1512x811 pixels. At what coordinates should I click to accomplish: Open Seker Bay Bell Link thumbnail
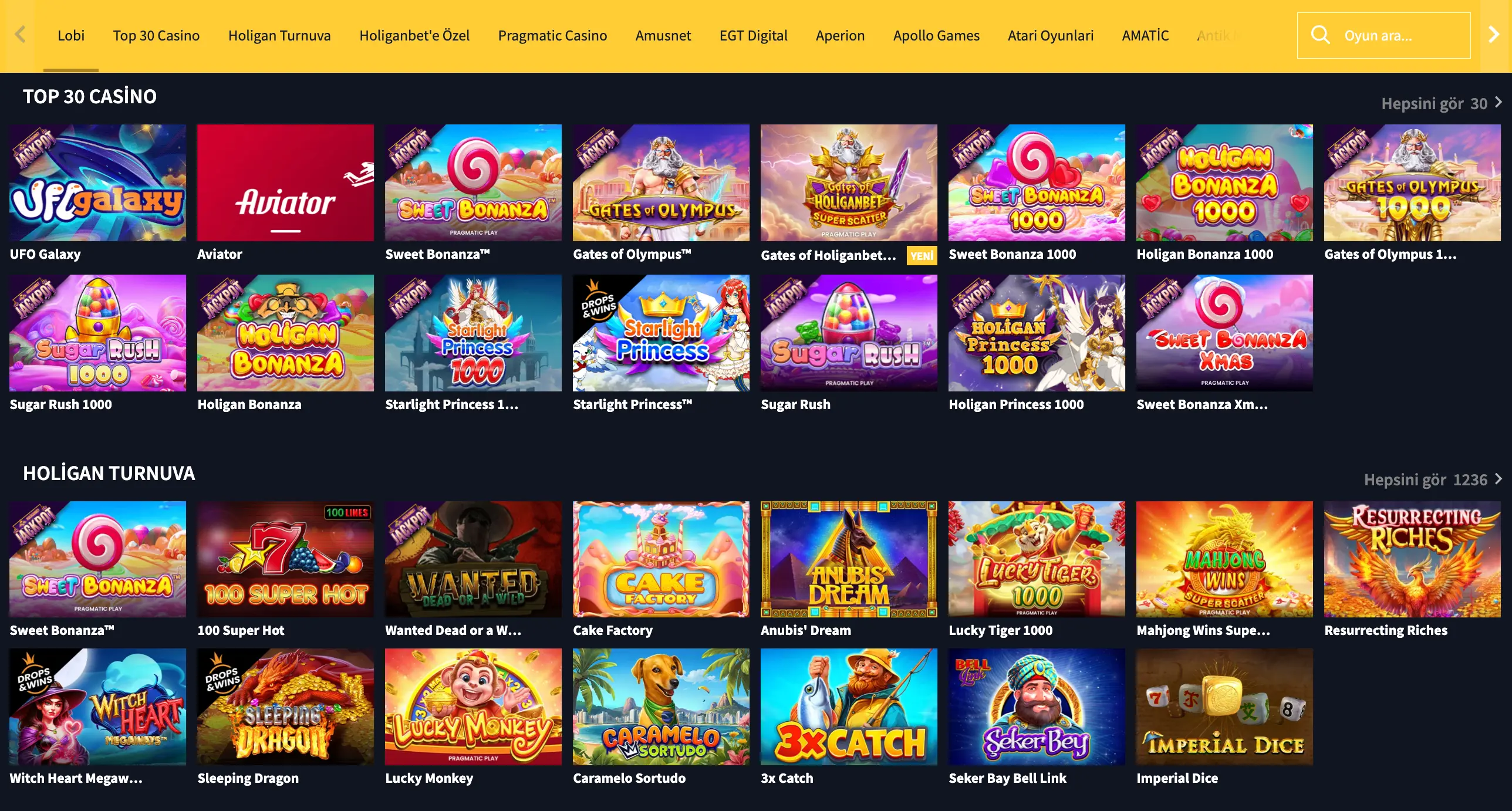pos(1037,707)
